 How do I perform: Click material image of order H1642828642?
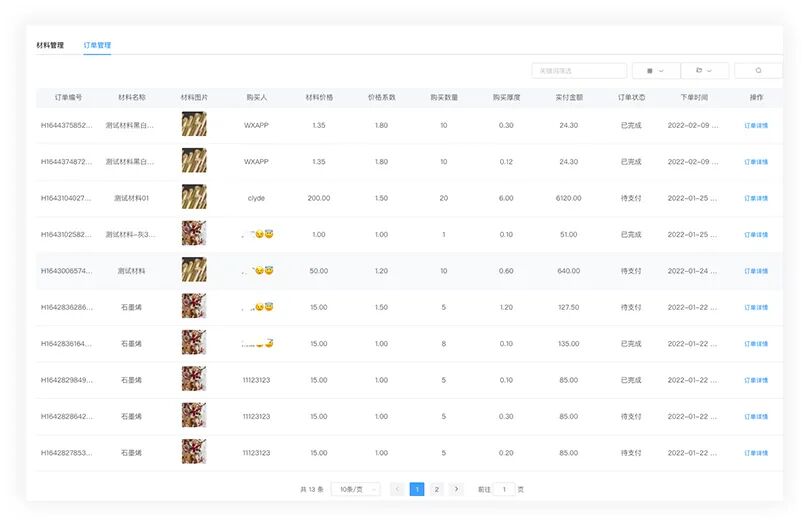point(194,415)
